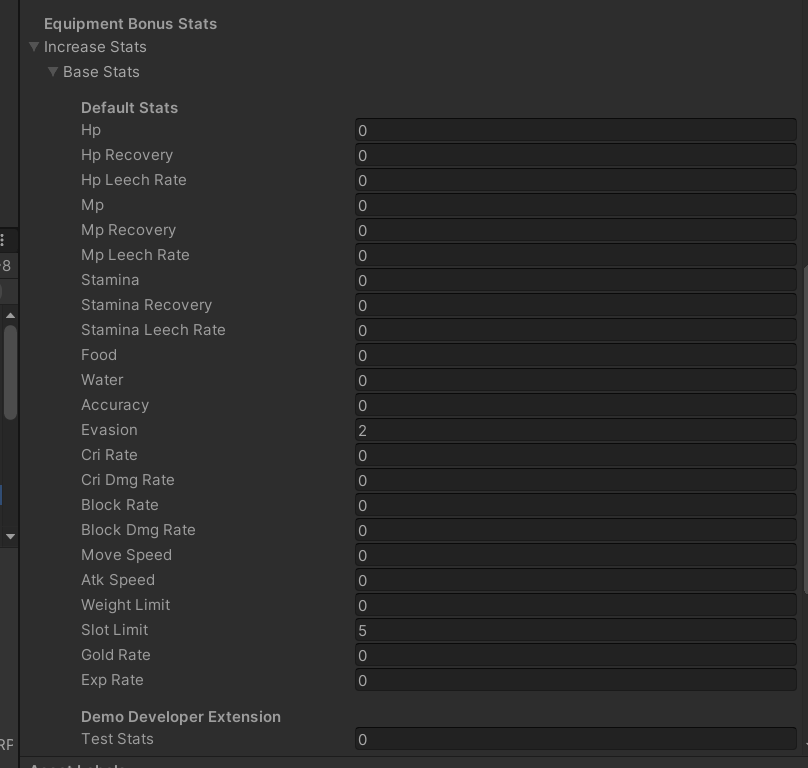808x768 pixels.
Task: Click the Hp Leech Rate field
Action: (x=575, y=180)
